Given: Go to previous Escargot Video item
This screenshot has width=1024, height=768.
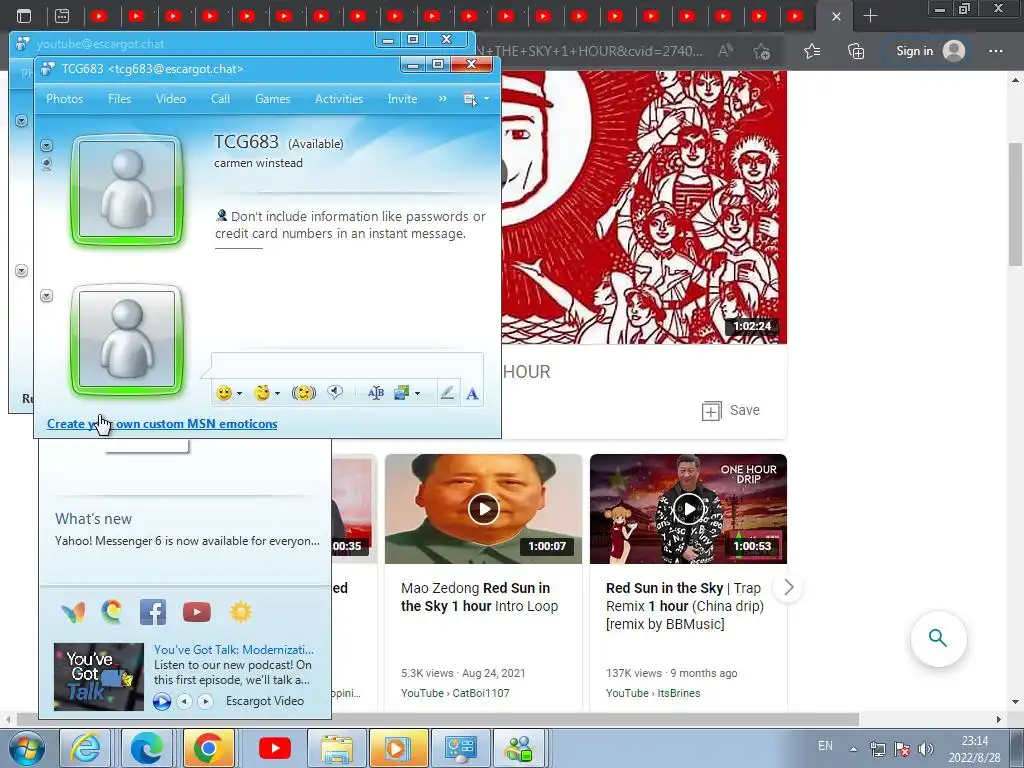Looking at the screenshot, I should pyautogui.click(x=185, y=701).
